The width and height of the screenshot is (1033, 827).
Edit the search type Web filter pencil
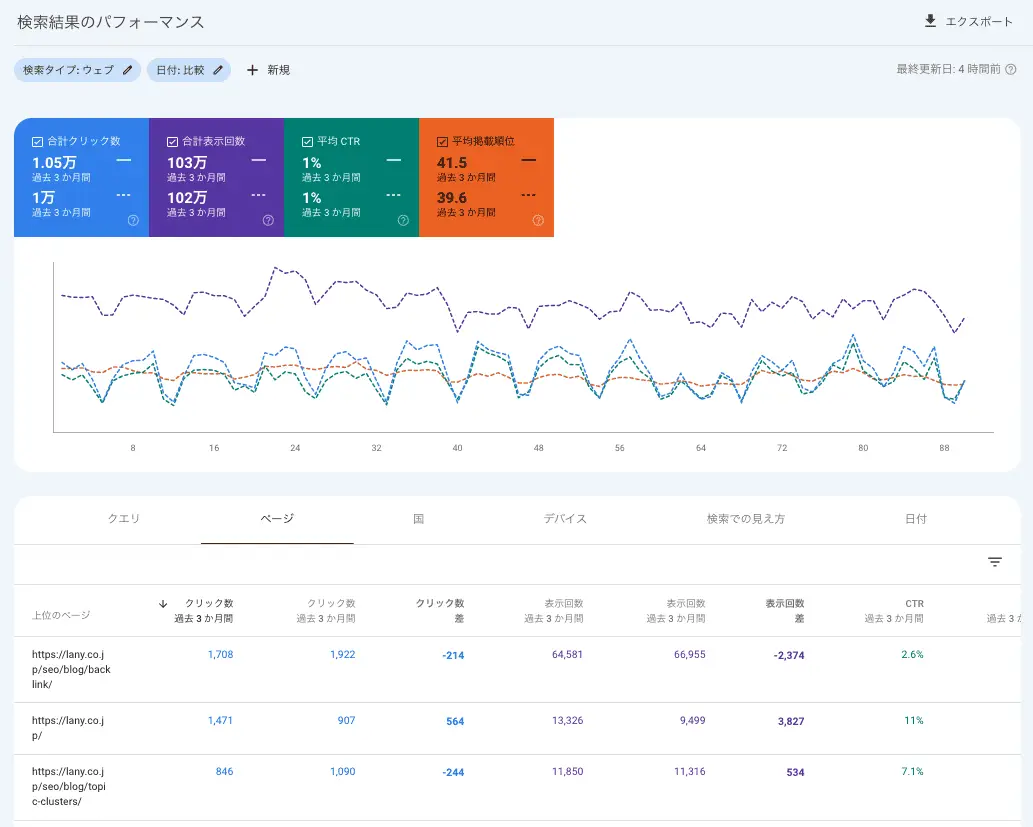coord(127,70)
